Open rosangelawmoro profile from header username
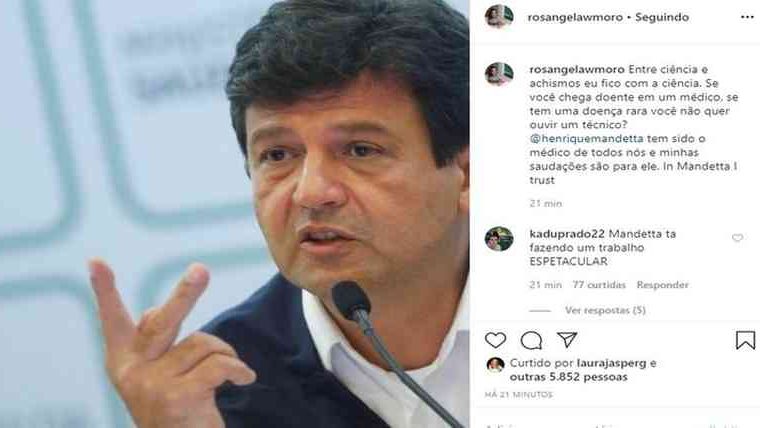The width and height of the screenshot is (760, 428). point(575,17)
